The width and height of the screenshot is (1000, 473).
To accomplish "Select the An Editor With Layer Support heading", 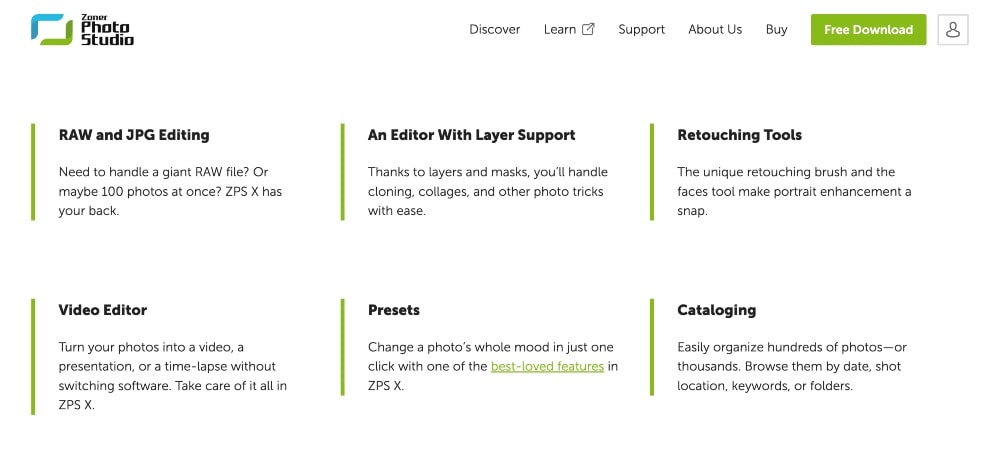I will click(472, 135).
